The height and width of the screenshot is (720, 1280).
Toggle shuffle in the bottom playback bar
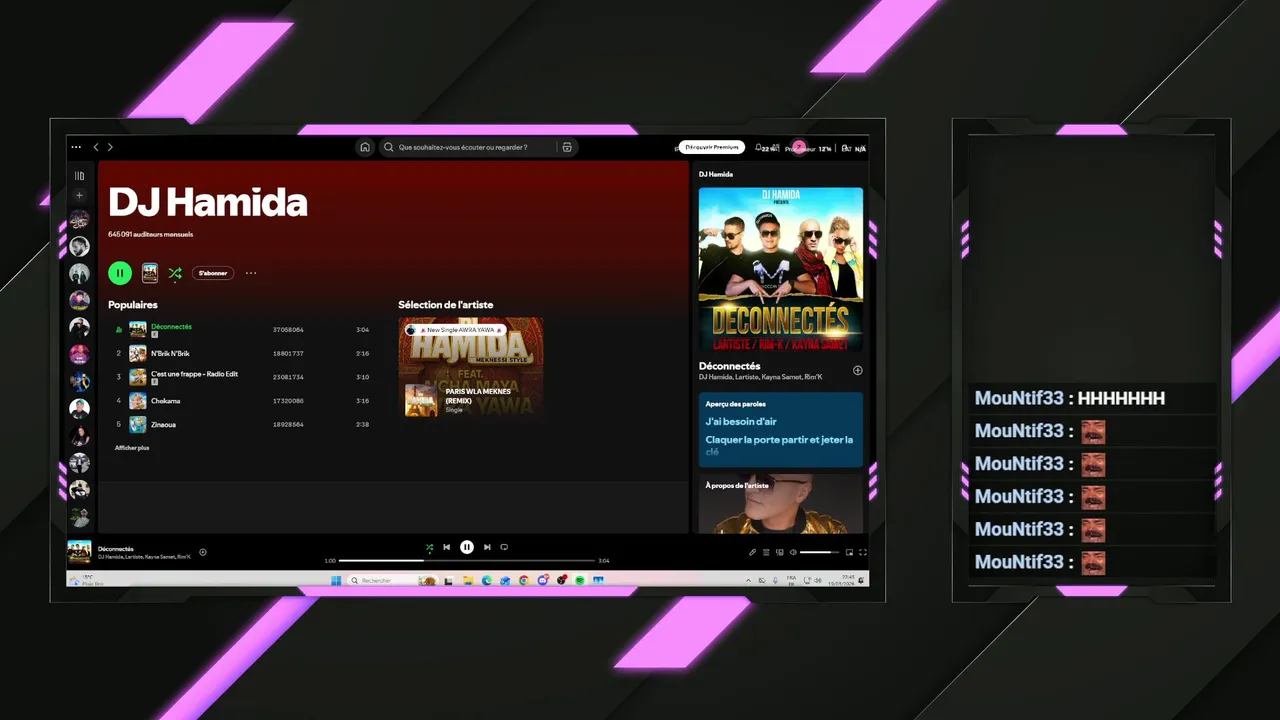pyautogui.click(x=429, y=547)
